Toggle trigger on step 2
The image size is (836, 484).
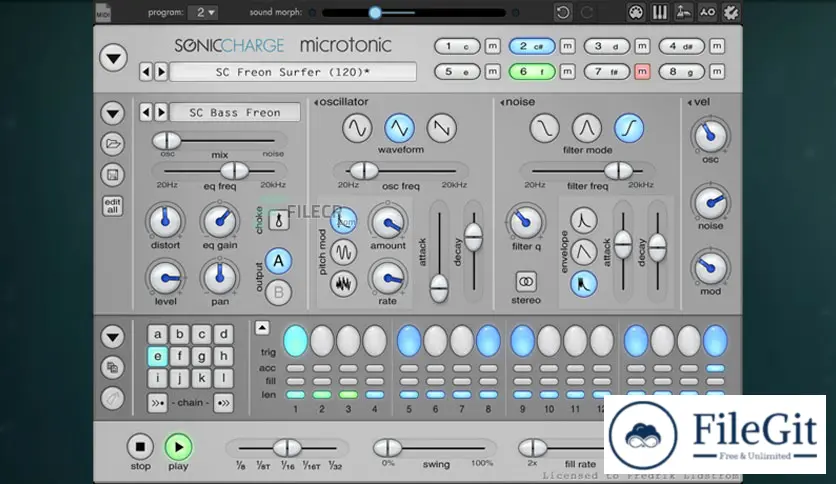coord(321,341)
